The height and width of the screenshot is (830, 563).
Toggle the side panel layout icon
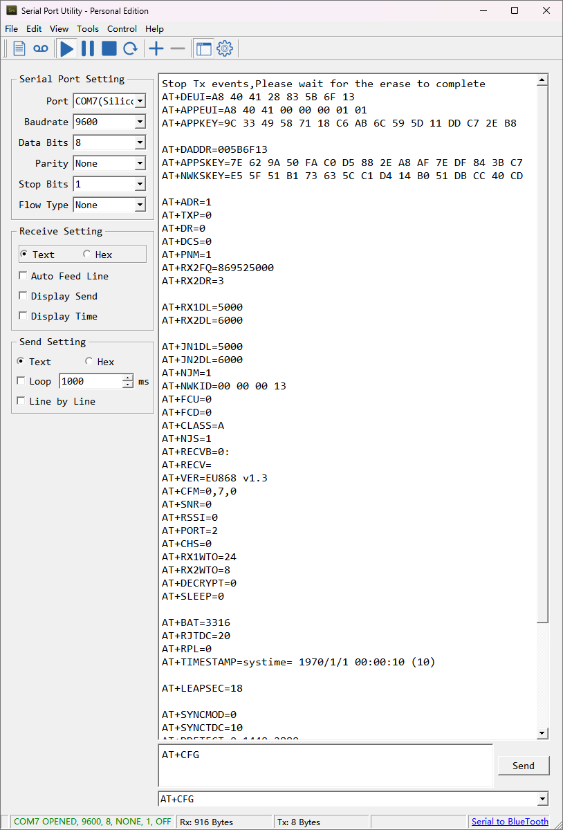[x=204, y=49]
